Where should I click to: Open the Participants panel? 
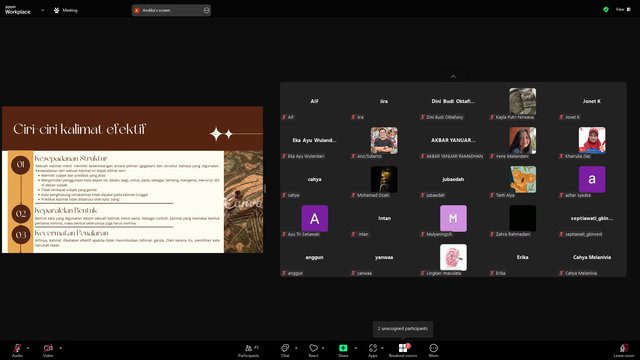click(x=249, y=350)
